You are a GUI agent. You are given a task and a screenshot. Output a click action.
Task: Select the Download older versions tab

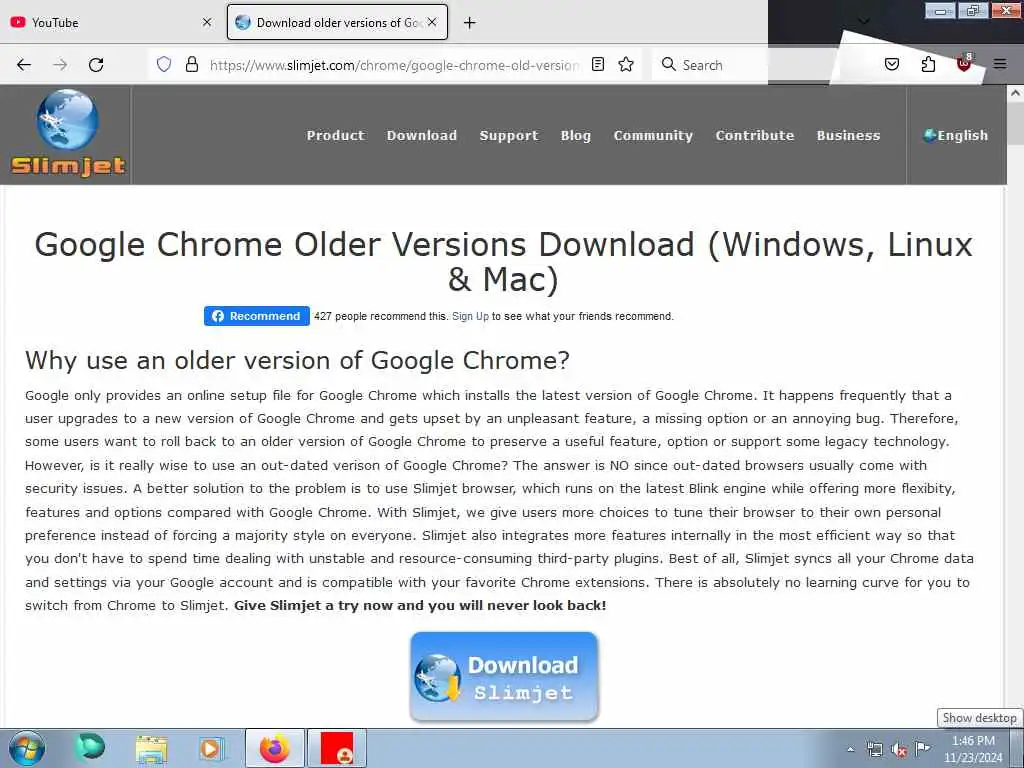(337, 22)
